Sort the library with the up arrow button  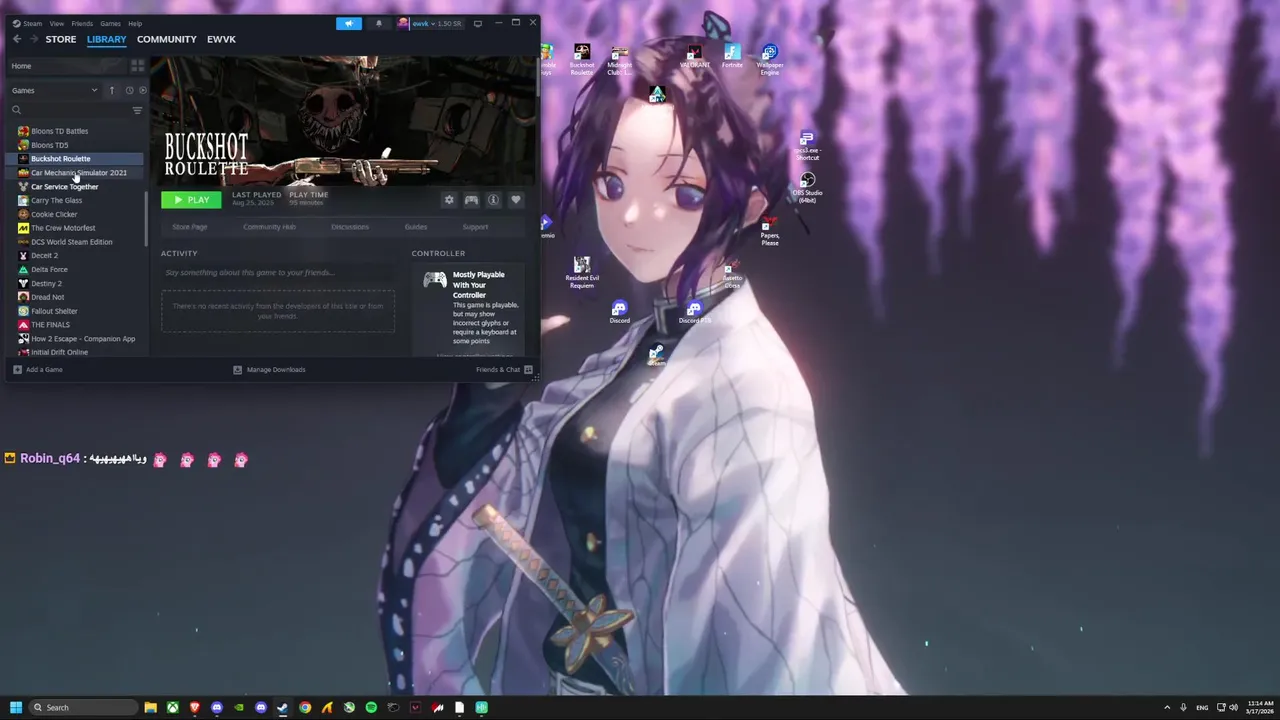pyautogui.click(x=112, y=90)
